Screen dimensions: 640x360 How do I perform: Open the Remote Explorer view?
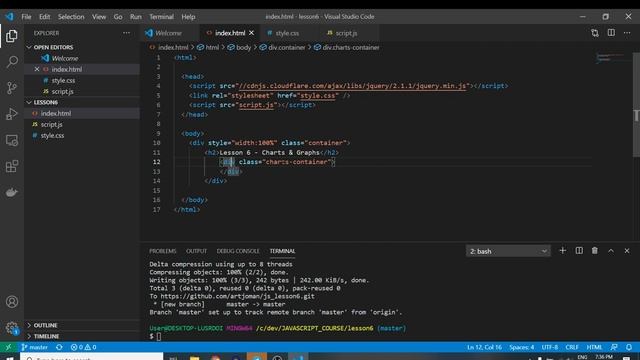(x=12, y=140)
